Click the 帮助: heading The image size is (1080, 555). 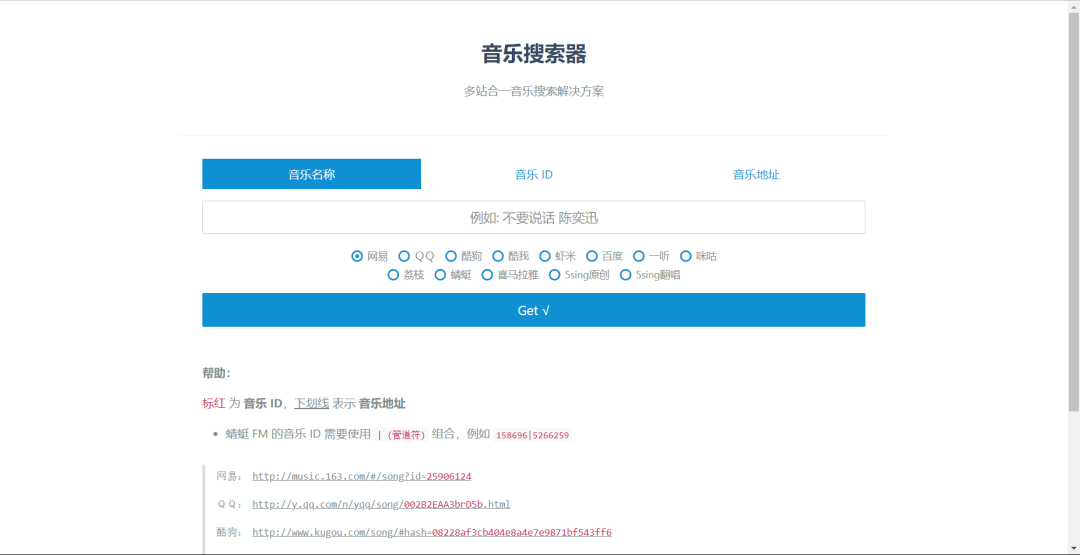click(x=216, y=373)
